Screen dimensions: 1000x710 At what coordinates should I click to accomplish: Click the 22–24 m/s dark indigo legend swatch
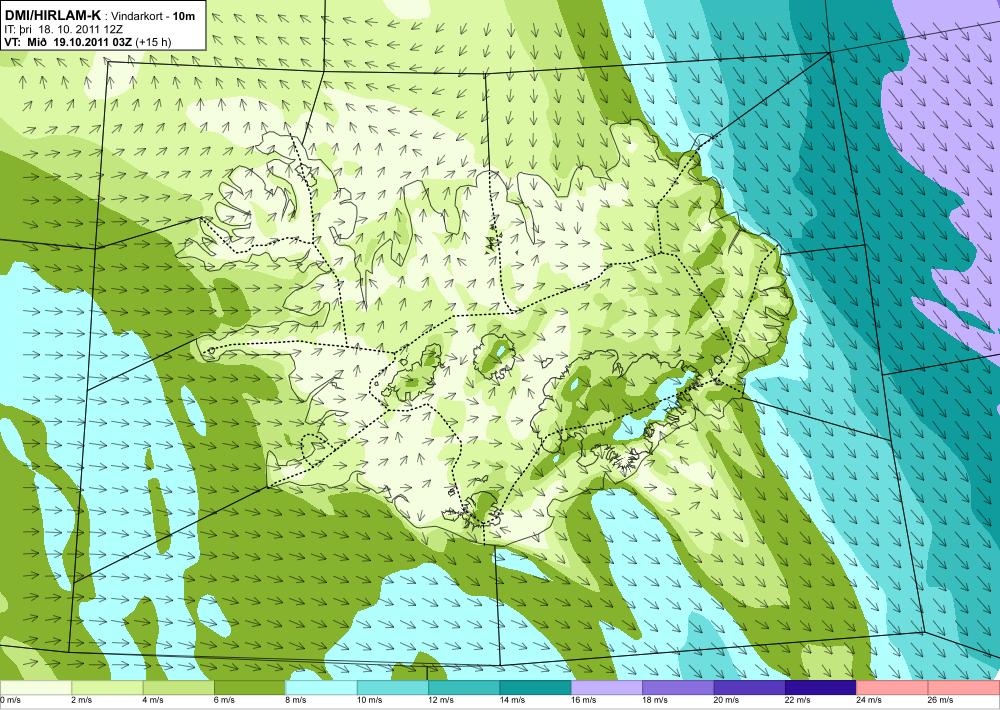[821, 688]
